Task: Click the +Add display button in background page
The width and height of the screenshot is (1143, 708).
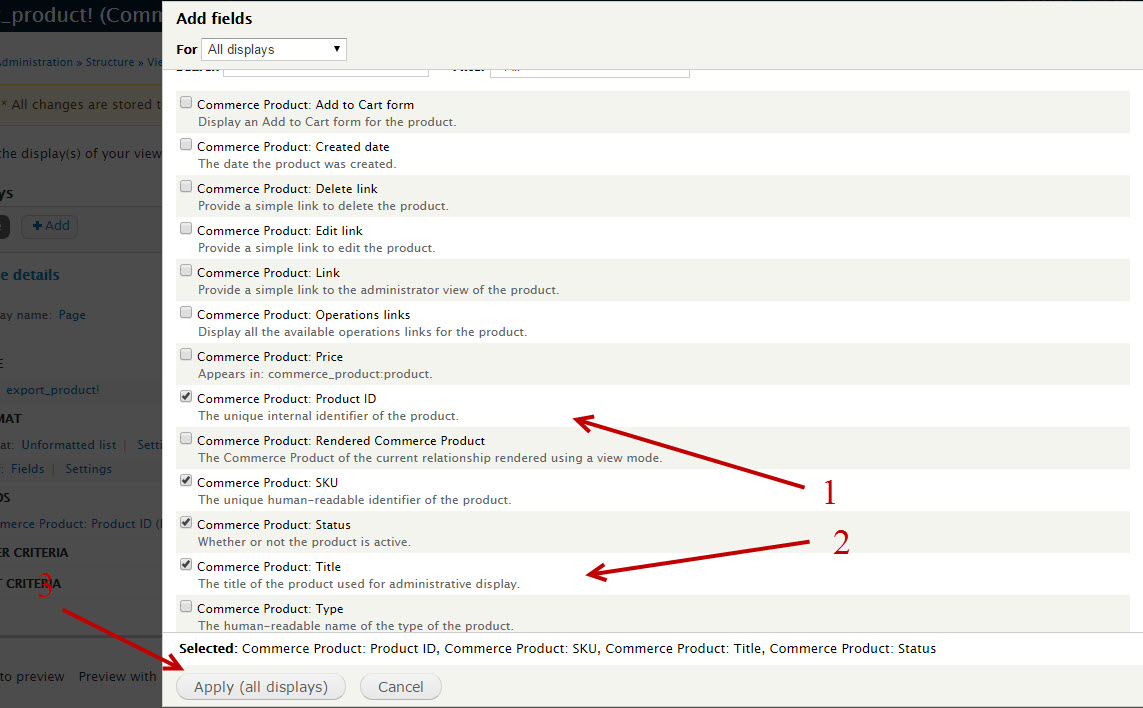Action: (x=50, y=226)
